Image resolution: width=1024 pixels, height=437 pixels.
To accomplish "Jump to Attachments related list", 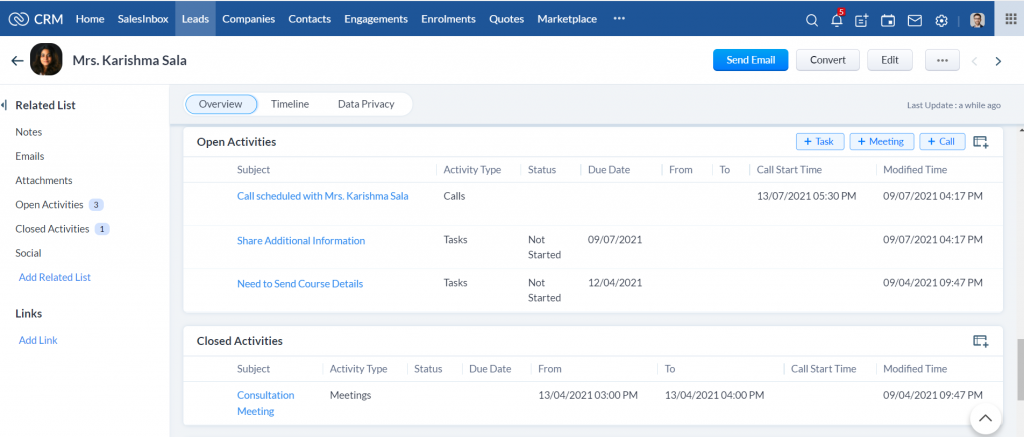I will 44,180.
